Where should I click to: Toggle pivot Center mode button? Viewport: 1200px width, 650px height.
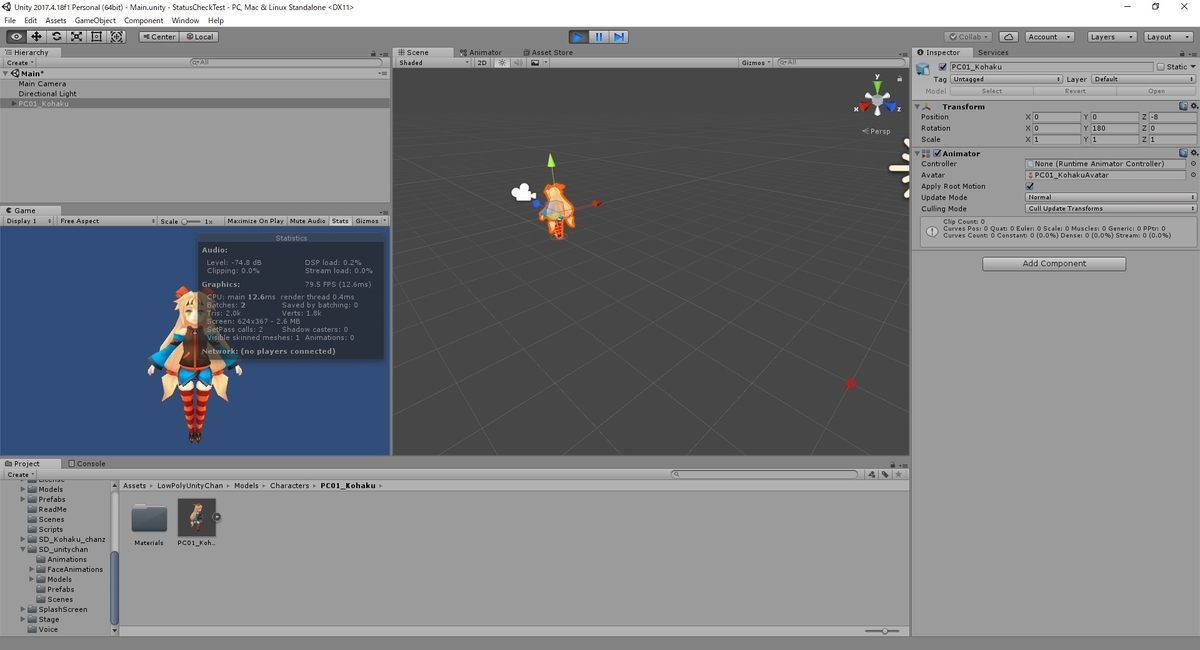[159, 37]
